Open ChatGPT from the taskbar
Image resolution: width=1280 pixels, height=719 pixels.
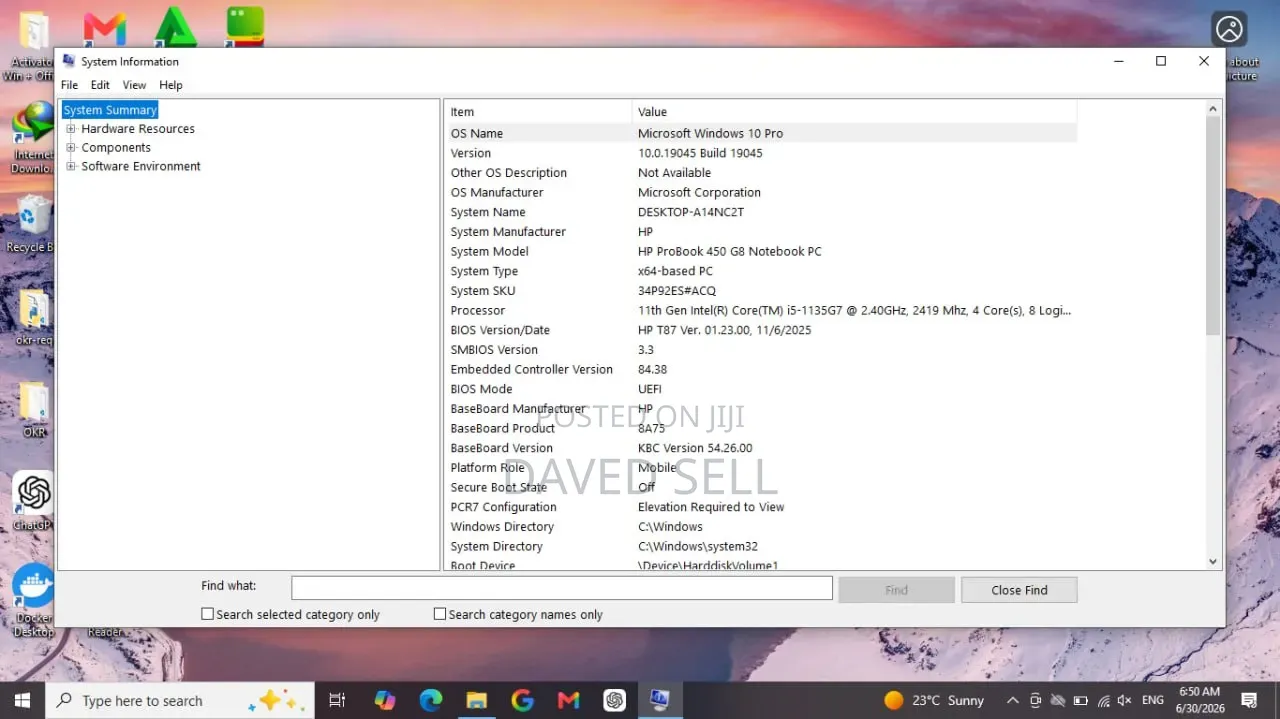[614, 700]
